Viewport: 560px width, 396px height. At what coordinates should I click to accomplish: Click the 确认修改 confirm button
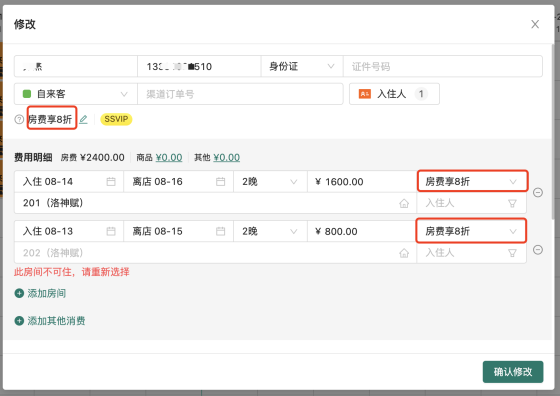tap(513, 372)
